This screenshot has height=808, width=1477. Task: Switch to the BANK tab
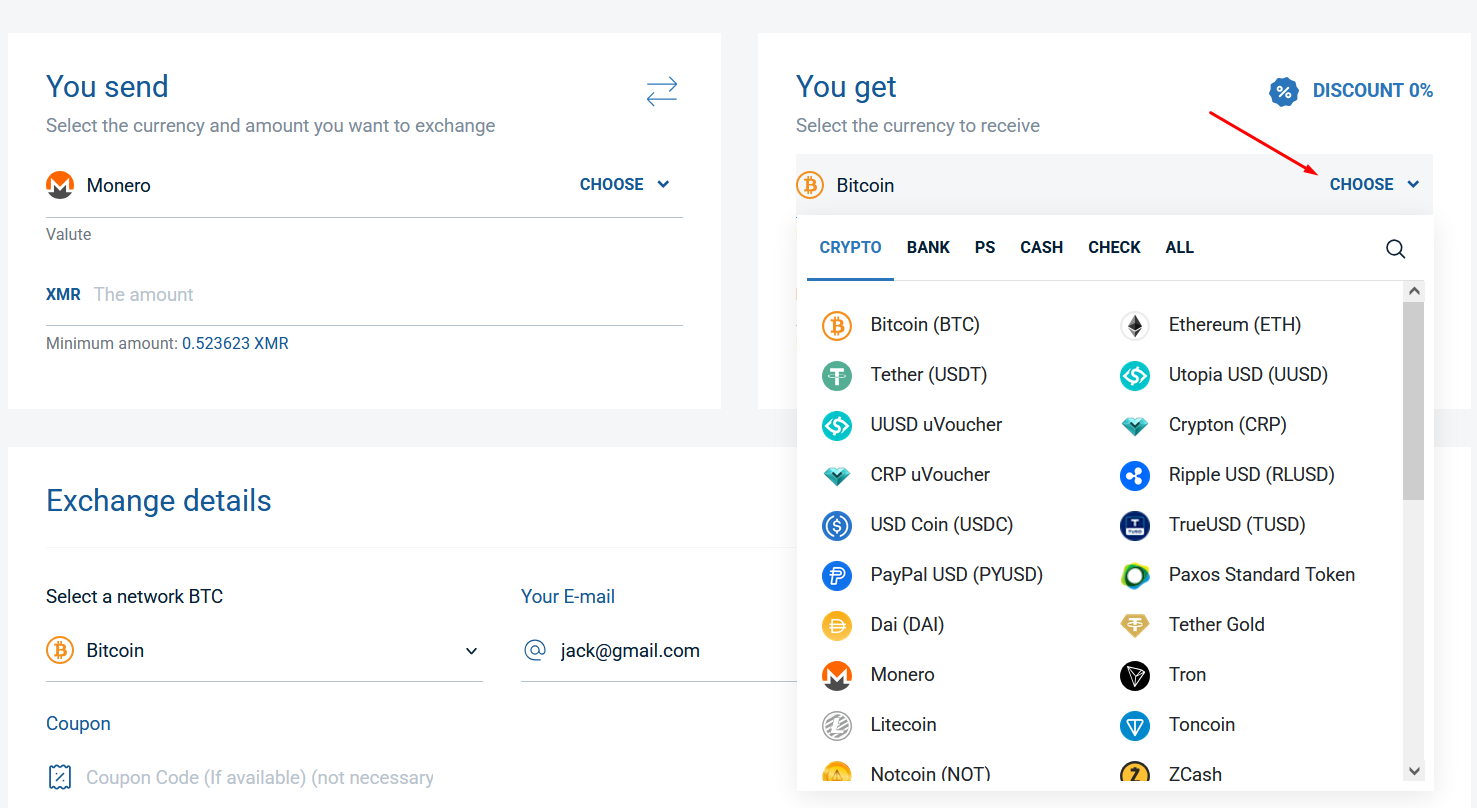coord(928,247)
